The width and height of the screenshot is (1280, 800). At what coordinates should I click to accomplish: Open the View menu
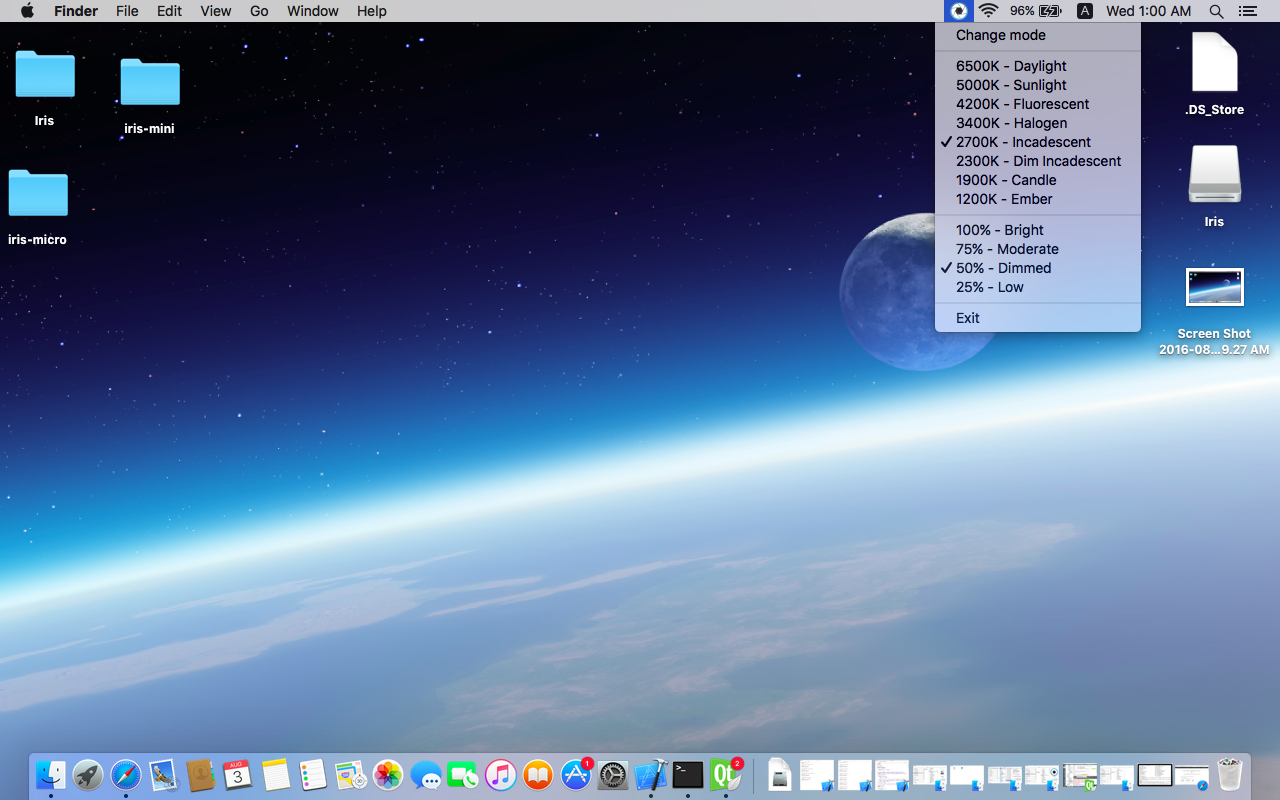click(216, 11)
